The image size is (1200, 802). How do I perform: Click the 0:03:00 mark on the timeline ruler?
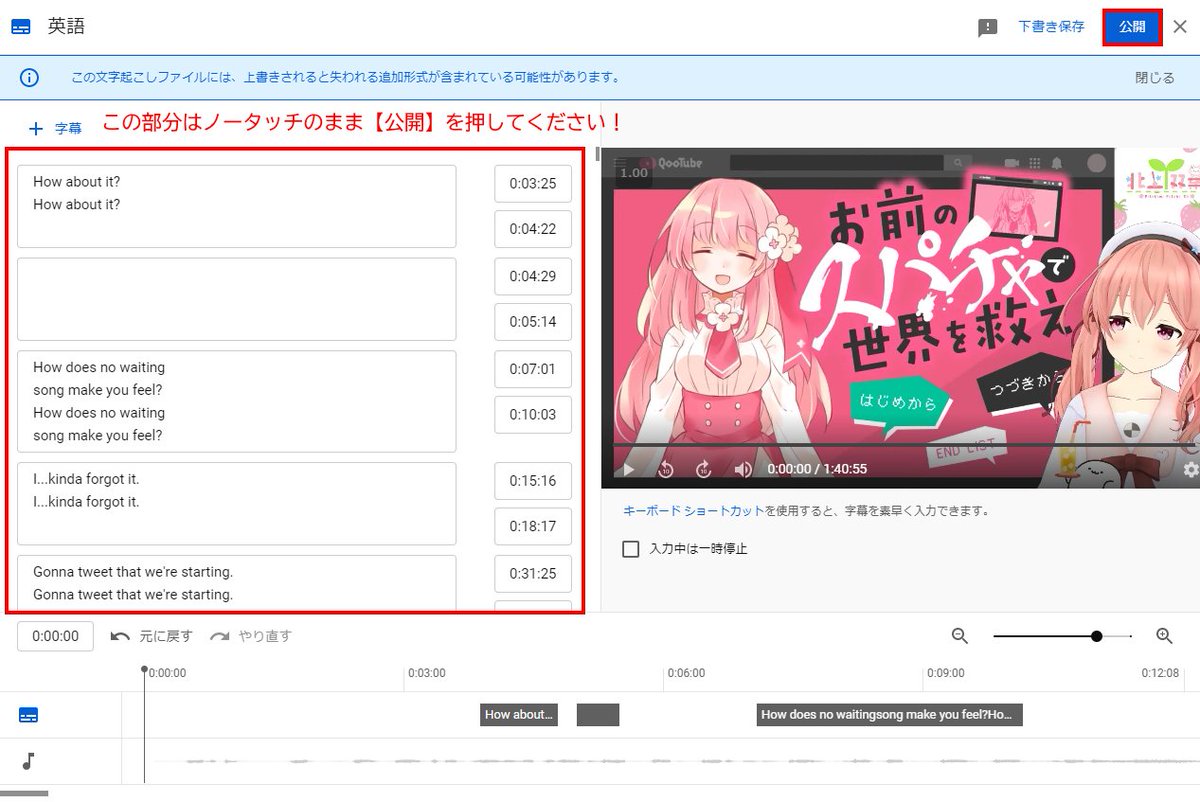point(427,673)
